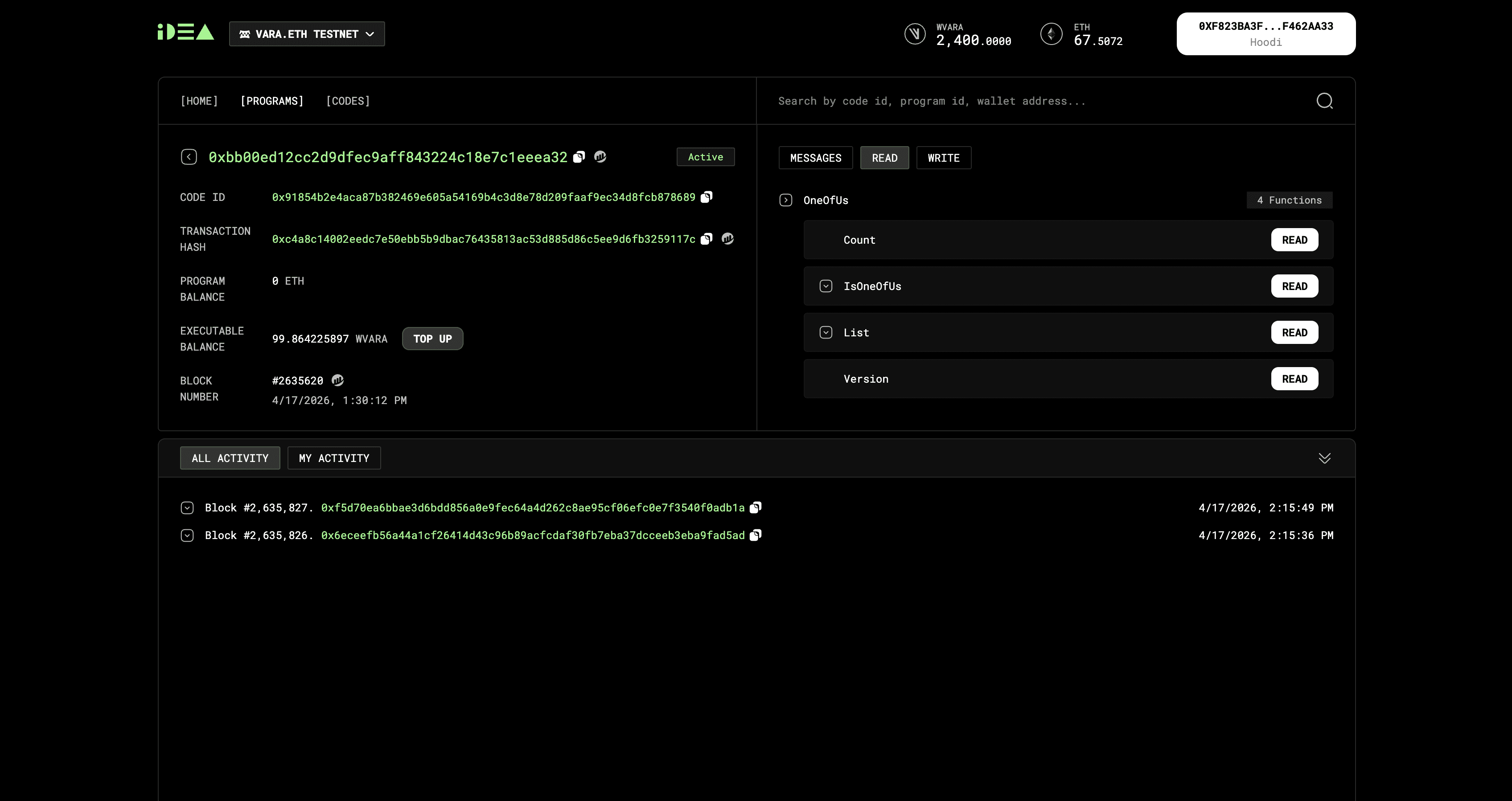This screenshot has width=1512, height=801.
Task: Copy the program address to clipboard
Action: click(x=579, y=157)
